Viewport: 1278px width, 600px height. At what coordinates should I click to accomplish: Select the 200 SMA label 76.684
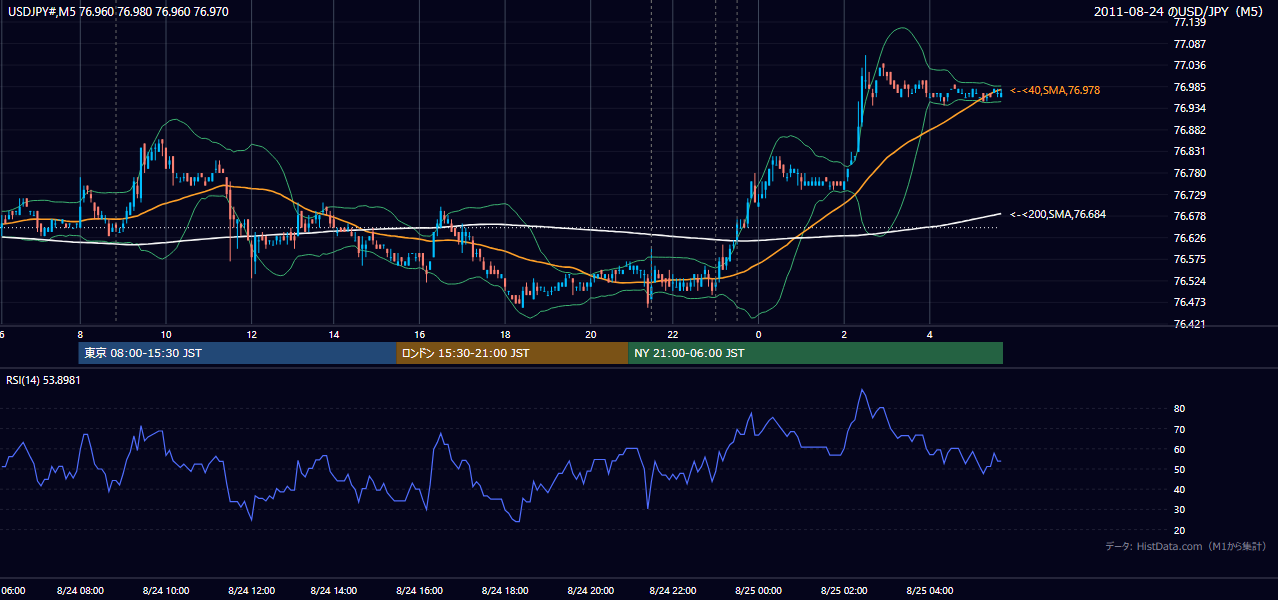[x=1058, y=214]
